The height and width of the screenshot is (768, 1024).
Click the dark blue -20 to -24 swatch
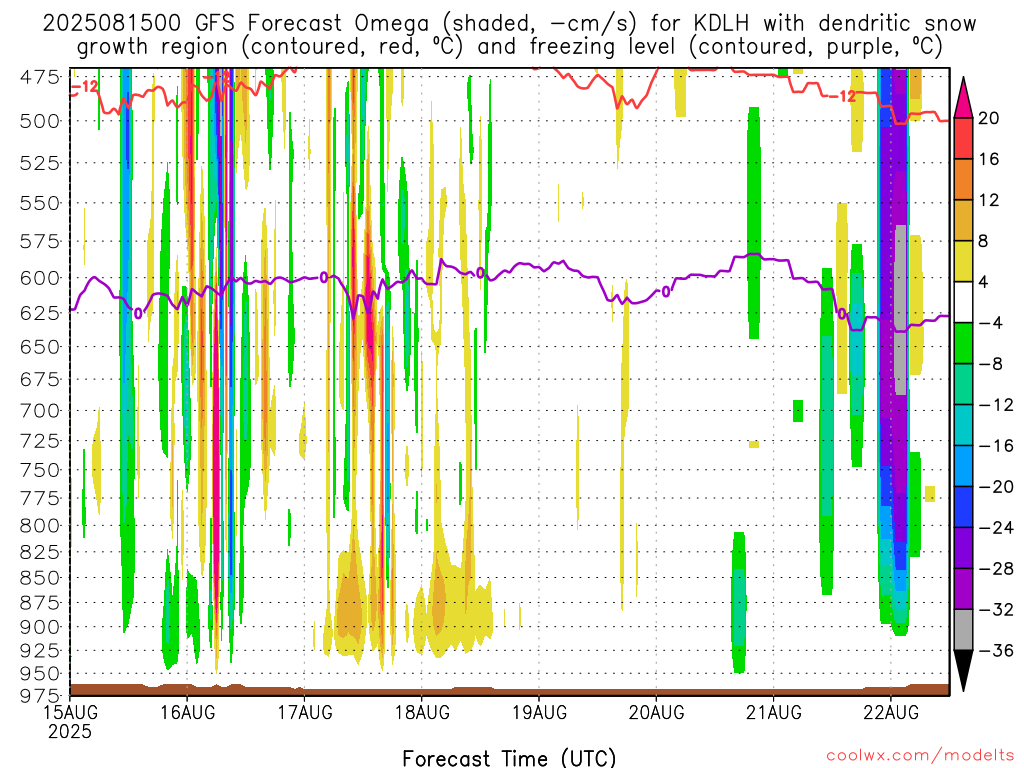tap(963, 507)
